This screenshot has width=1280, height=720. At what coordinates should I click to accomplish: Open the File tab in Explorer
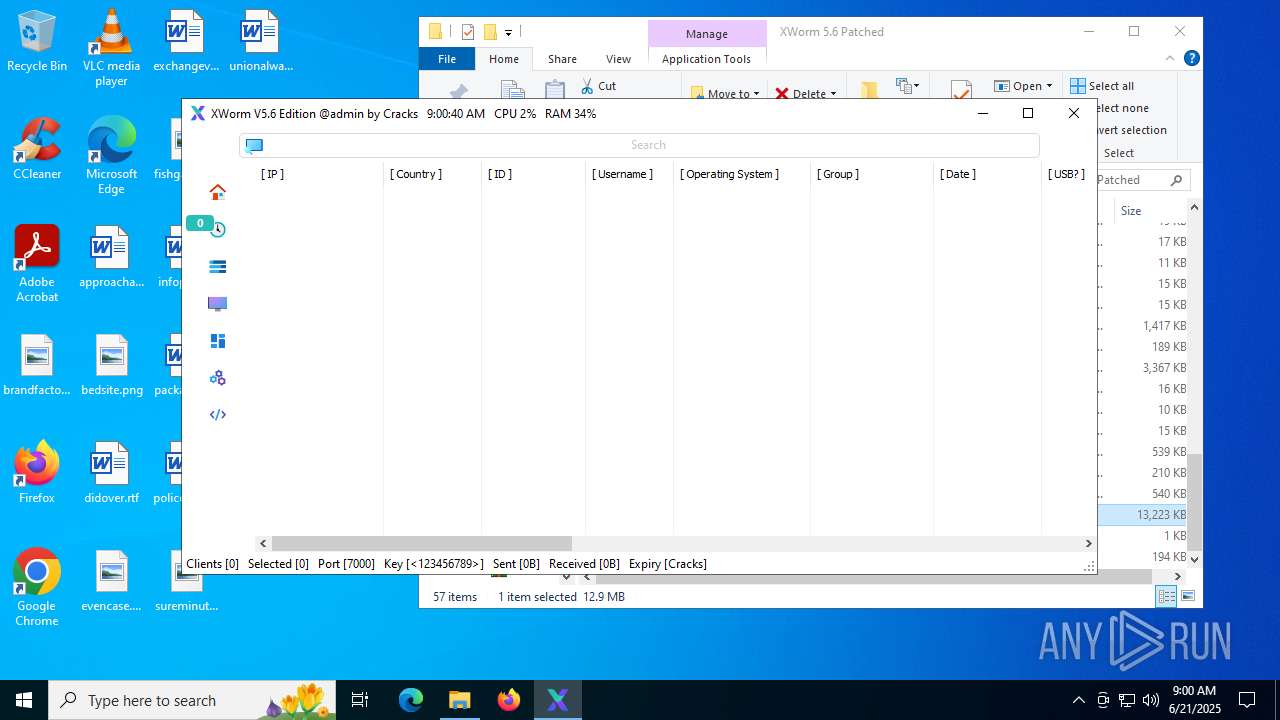447,59
